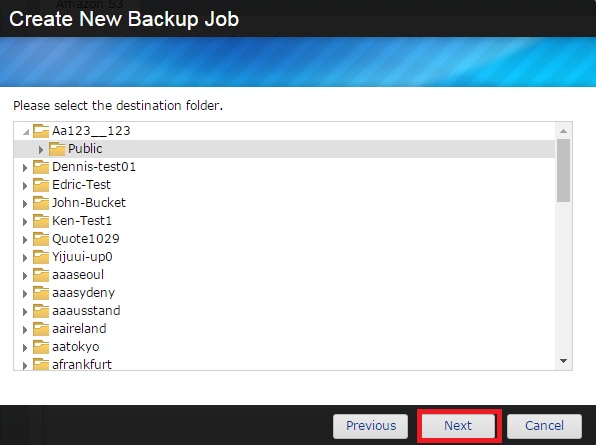Click the aatokyo folder icon
This screenshot has width=596, height=445.
pyautogui.click(x=41, y=347)
